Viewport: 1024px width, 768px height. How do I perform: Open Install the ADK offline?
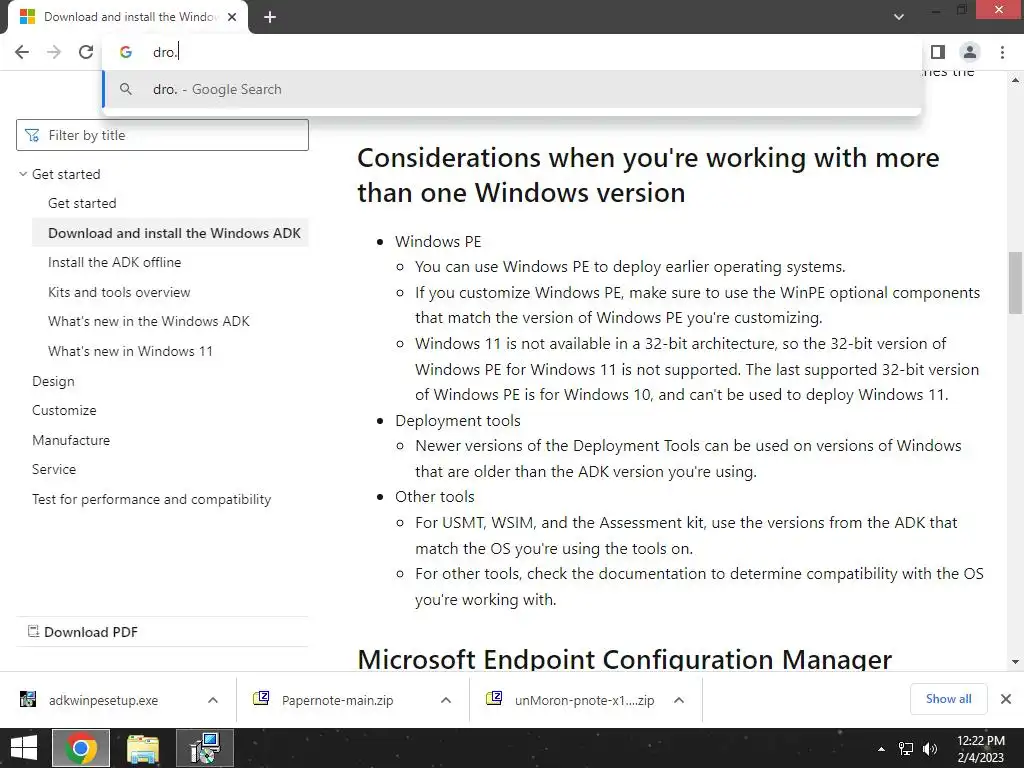(x=114, y=263)
